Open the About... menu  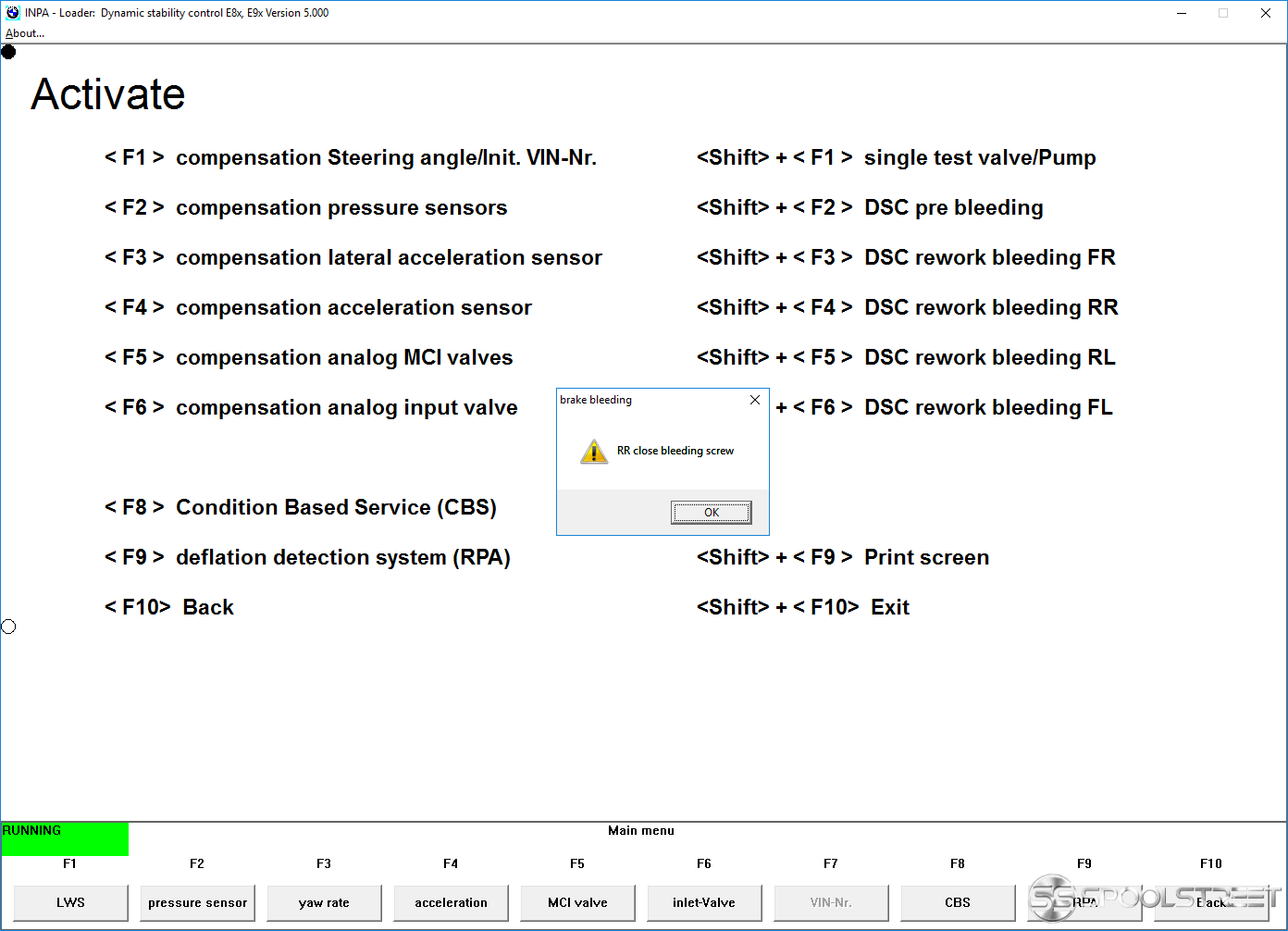(25, 33)
